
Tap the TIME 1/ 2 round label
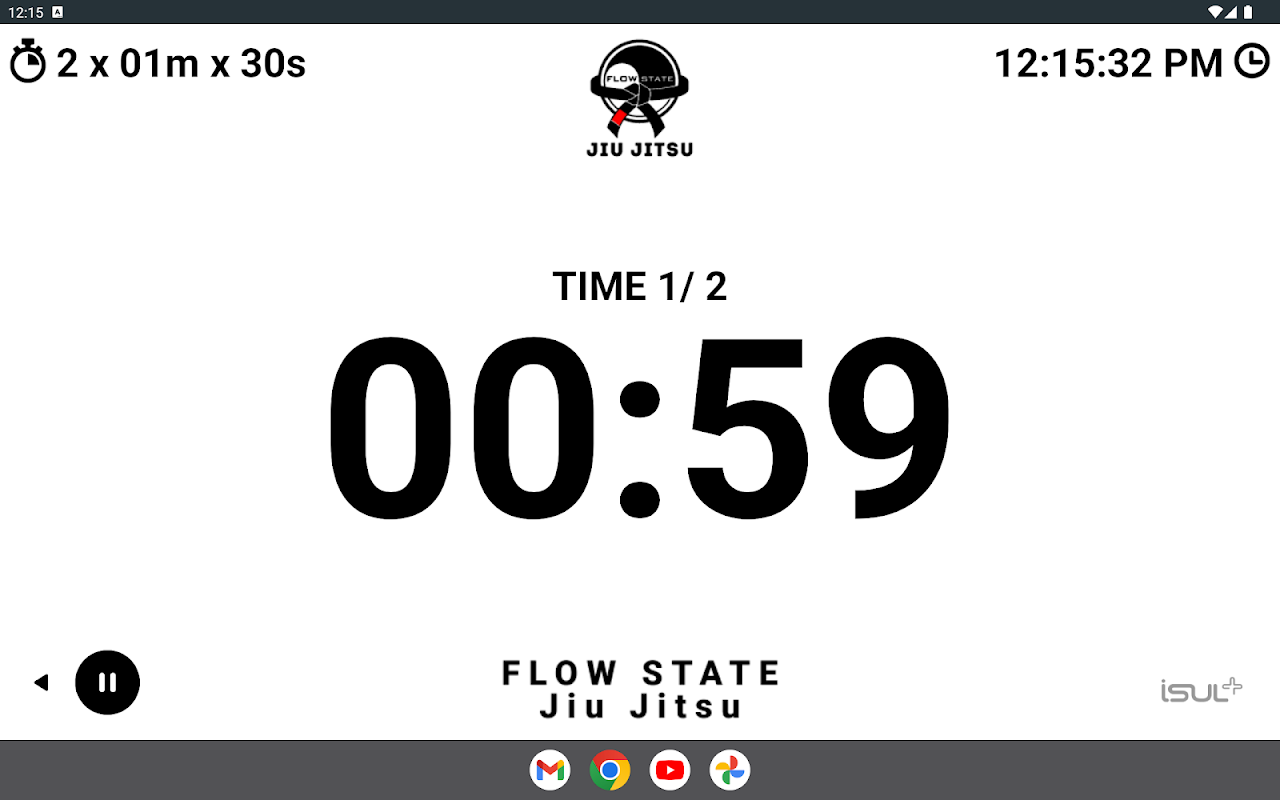[x=640, y=287]
